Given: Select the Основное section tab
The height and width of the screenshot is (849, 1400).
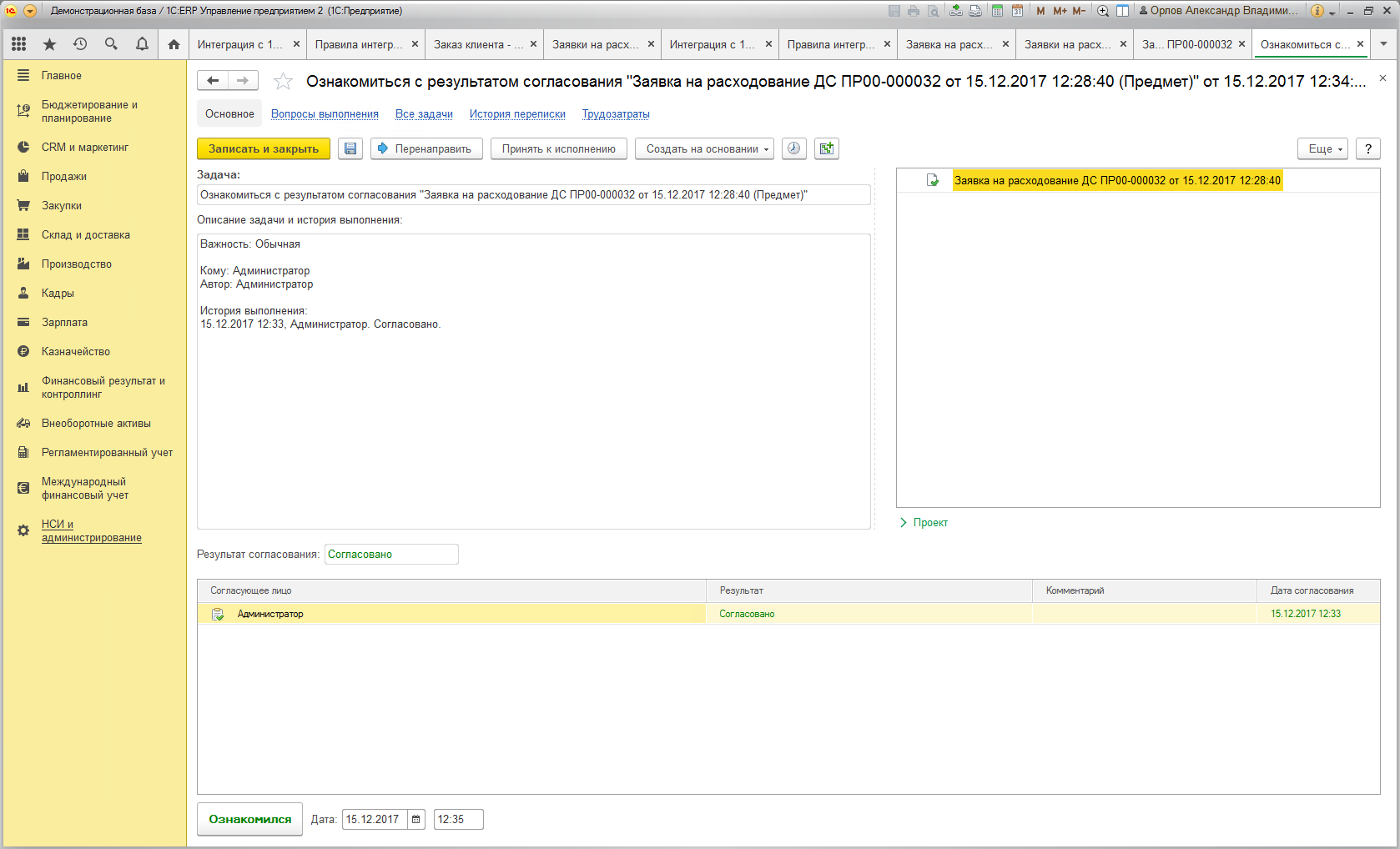Looking at the screenshot, I should click(229, 114).
